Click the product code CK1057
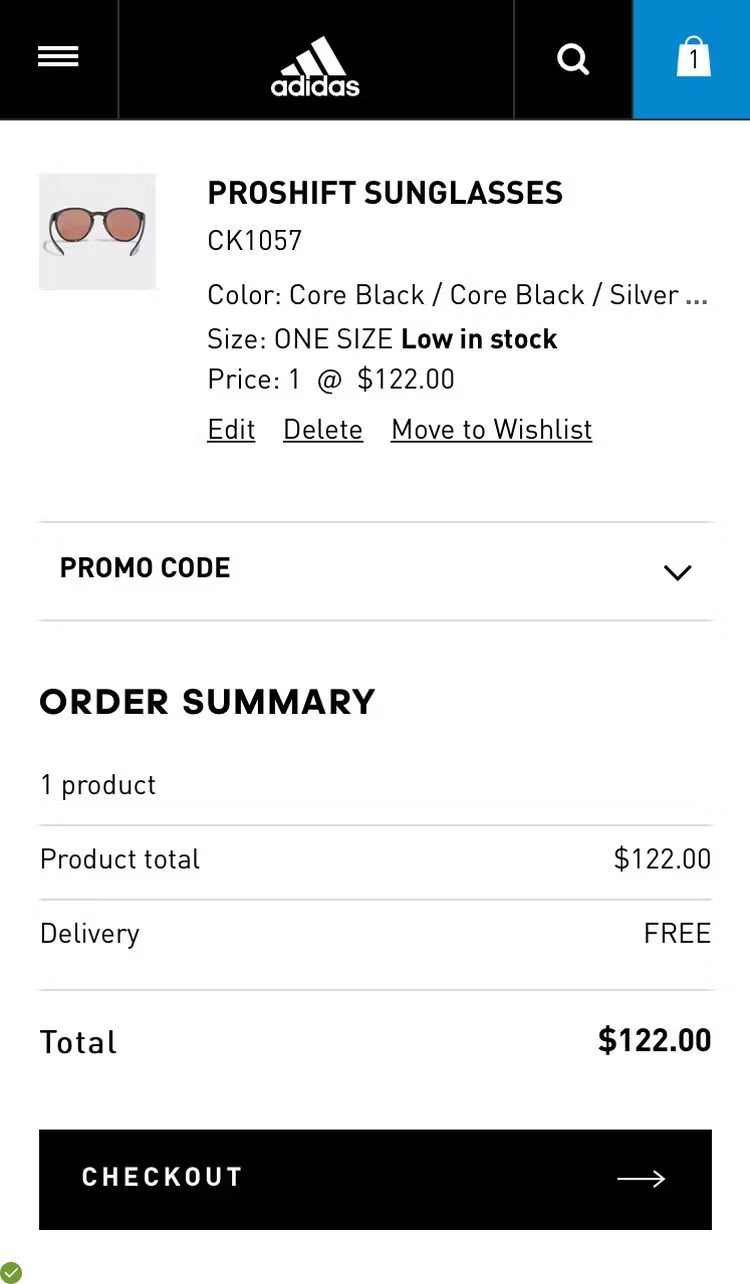Viewport: 750px width, 1284px height. 254,241
